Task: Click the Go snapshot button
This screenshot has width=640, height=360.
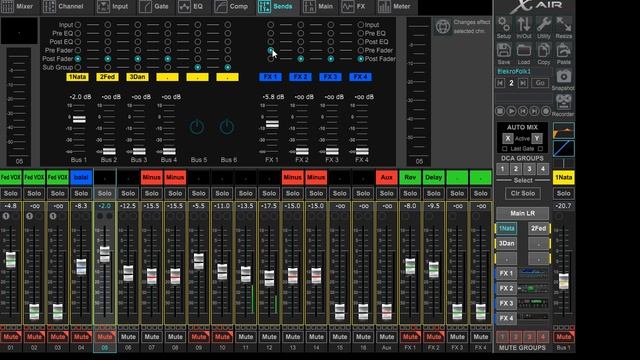Action: (540, 83)
